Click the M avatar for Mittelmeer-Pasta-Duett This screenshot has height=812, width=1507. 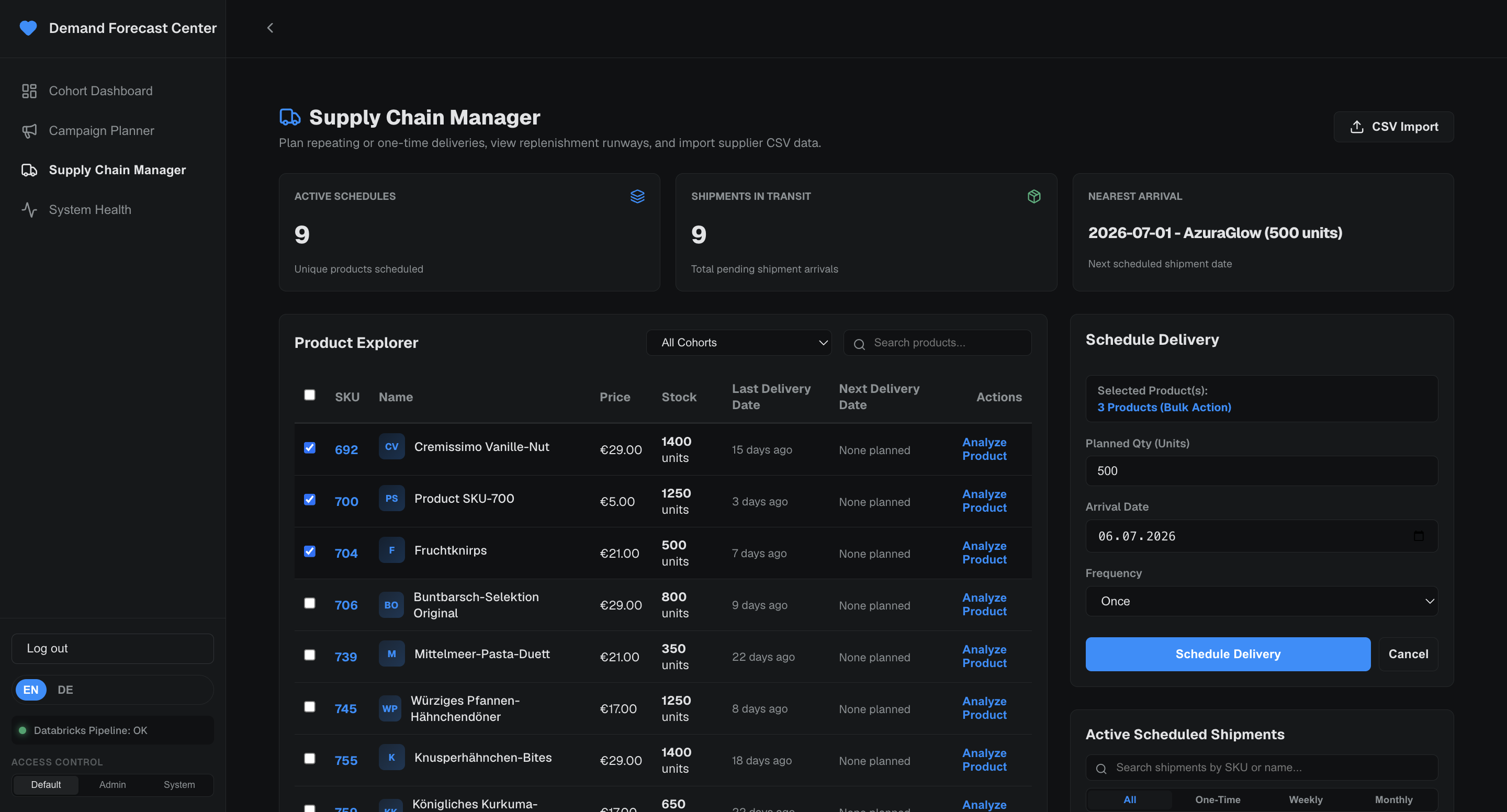tap(391, 653)
